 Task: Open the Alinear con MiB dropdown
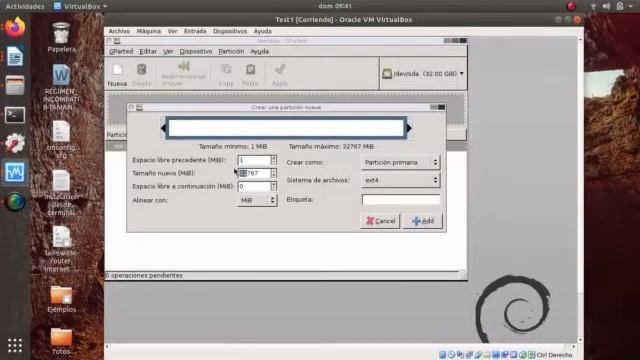(257, 200)
